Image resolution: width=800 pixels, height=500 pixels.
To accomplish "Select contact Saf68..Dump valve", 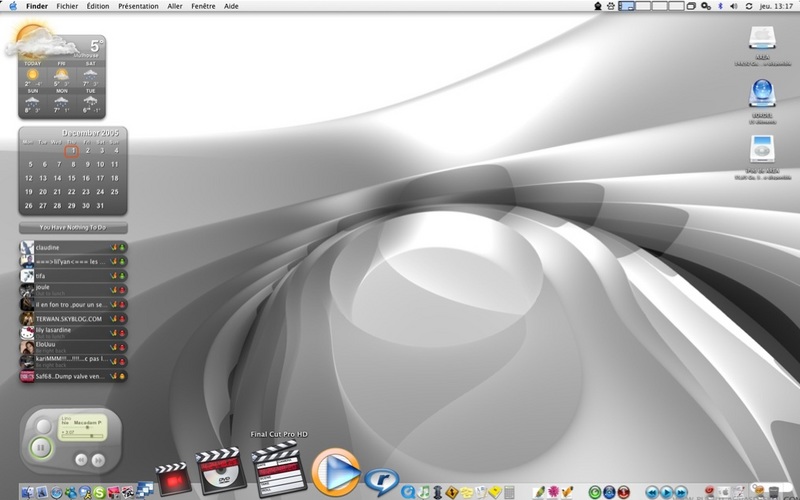I will tap(73, 376).
